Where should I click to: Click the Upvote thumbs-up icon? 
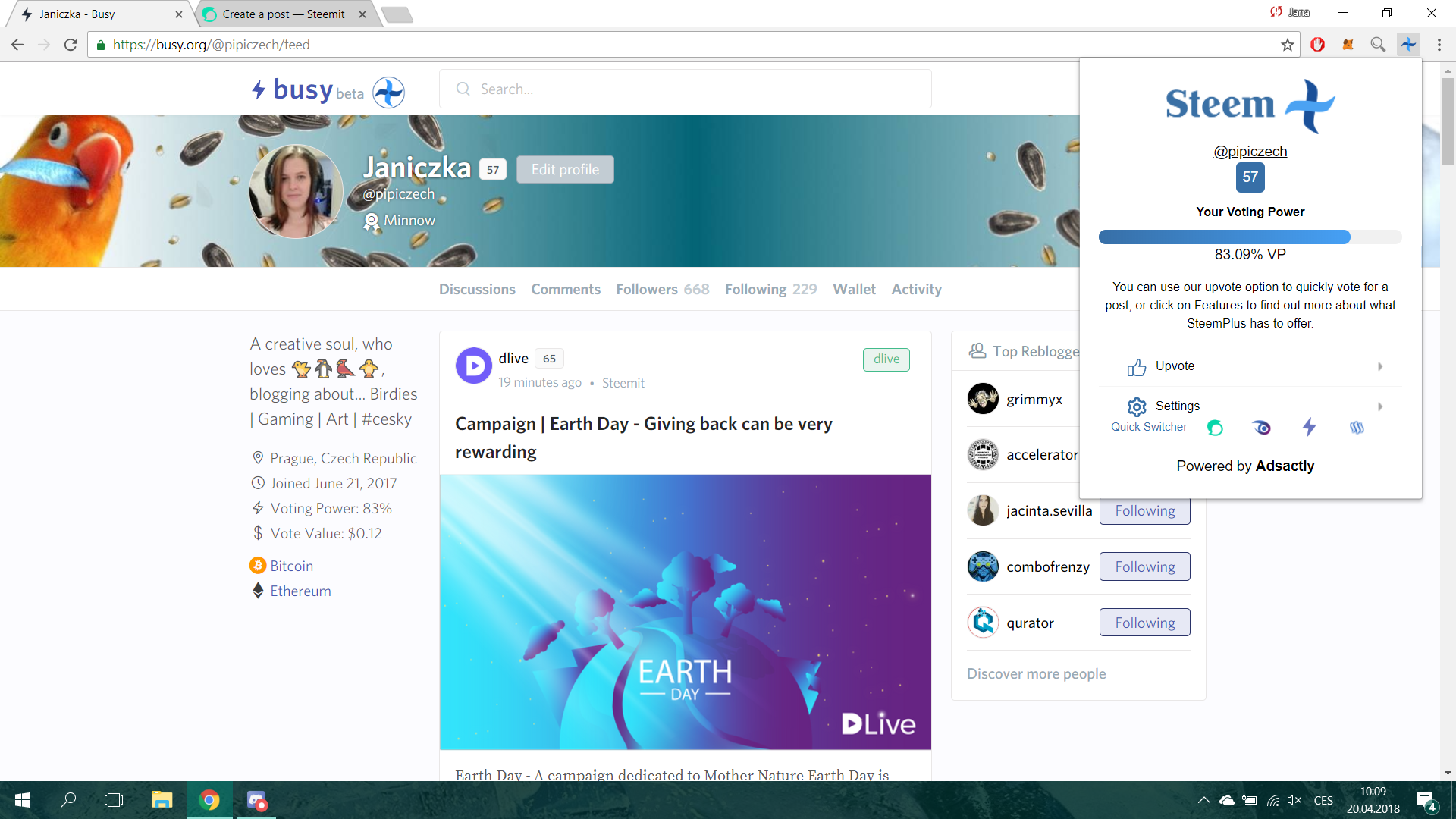pos(1136,367)
